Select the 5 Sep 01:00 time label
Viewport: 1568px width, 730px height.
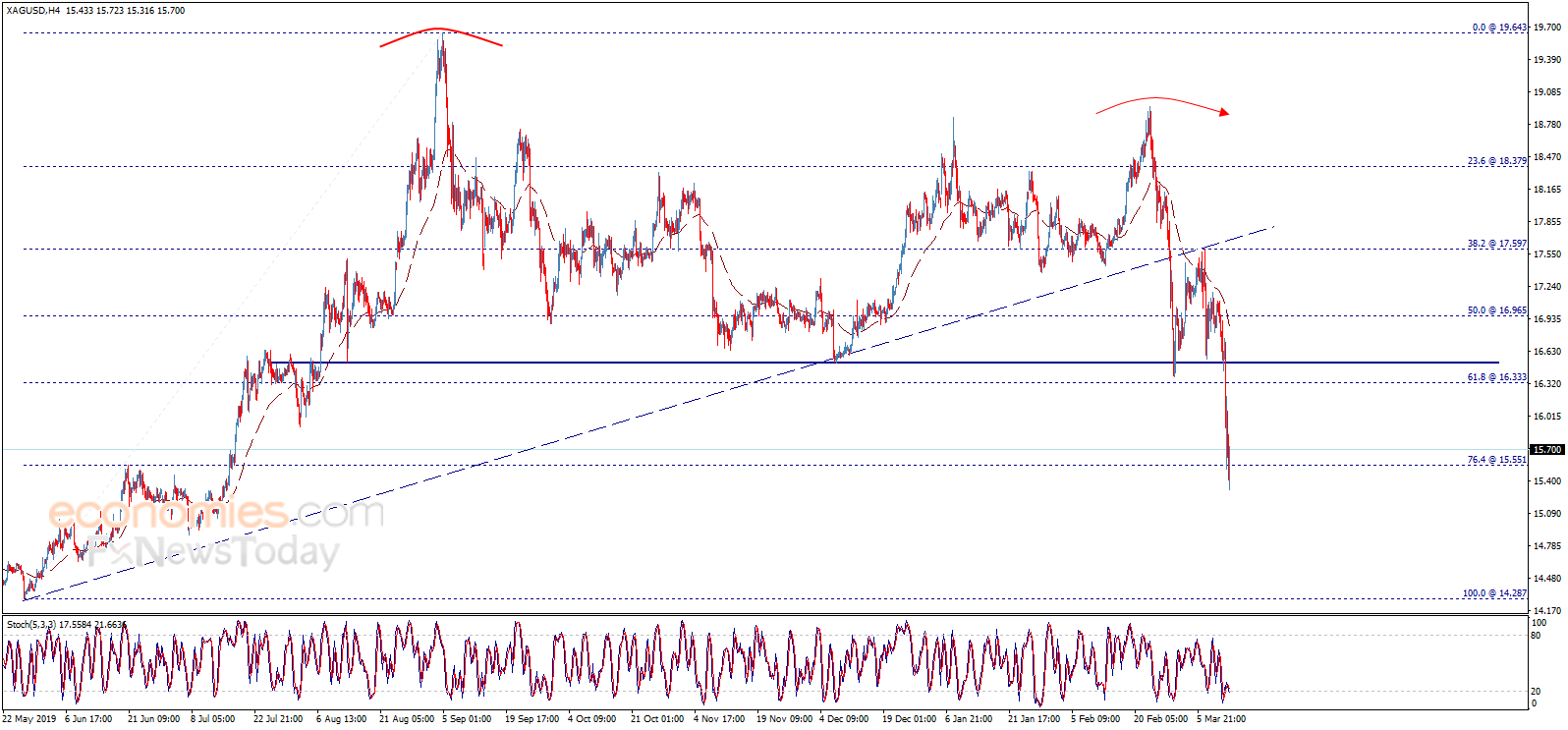[467, 719]
